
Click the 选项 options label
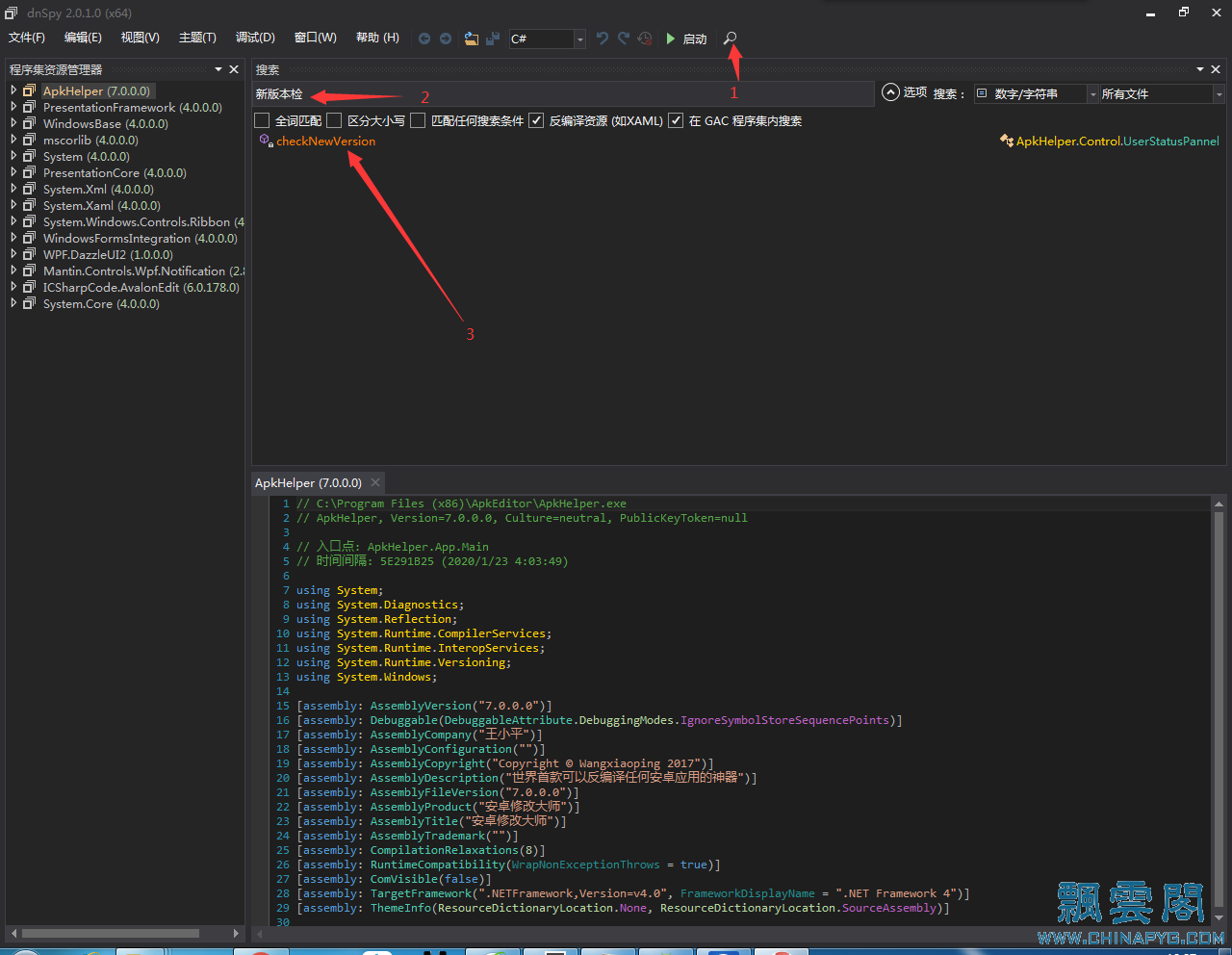tap(915, 92)
